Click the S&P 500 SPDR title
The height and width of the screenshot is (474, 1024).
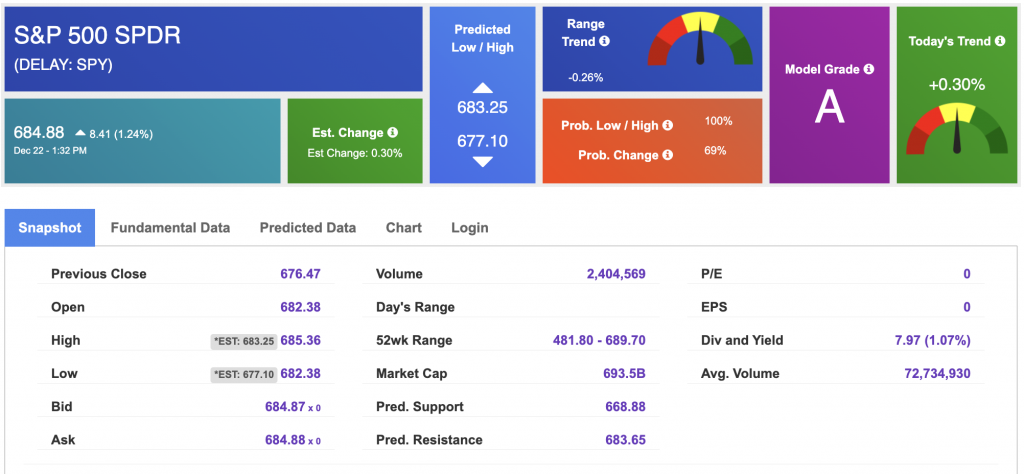click(97, 36)
